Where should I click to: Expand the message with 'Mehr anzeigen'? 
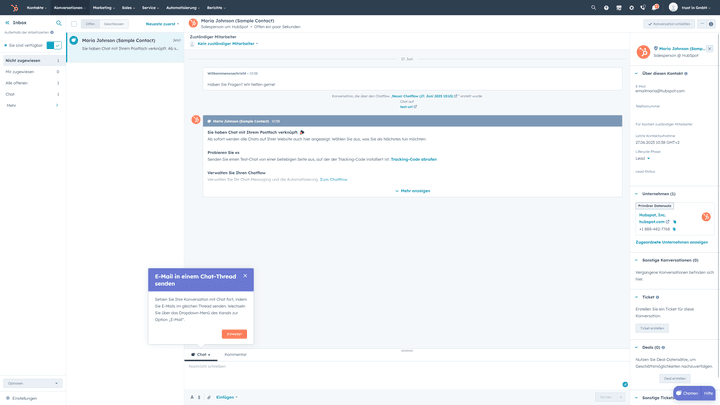[x=412, y=191]
